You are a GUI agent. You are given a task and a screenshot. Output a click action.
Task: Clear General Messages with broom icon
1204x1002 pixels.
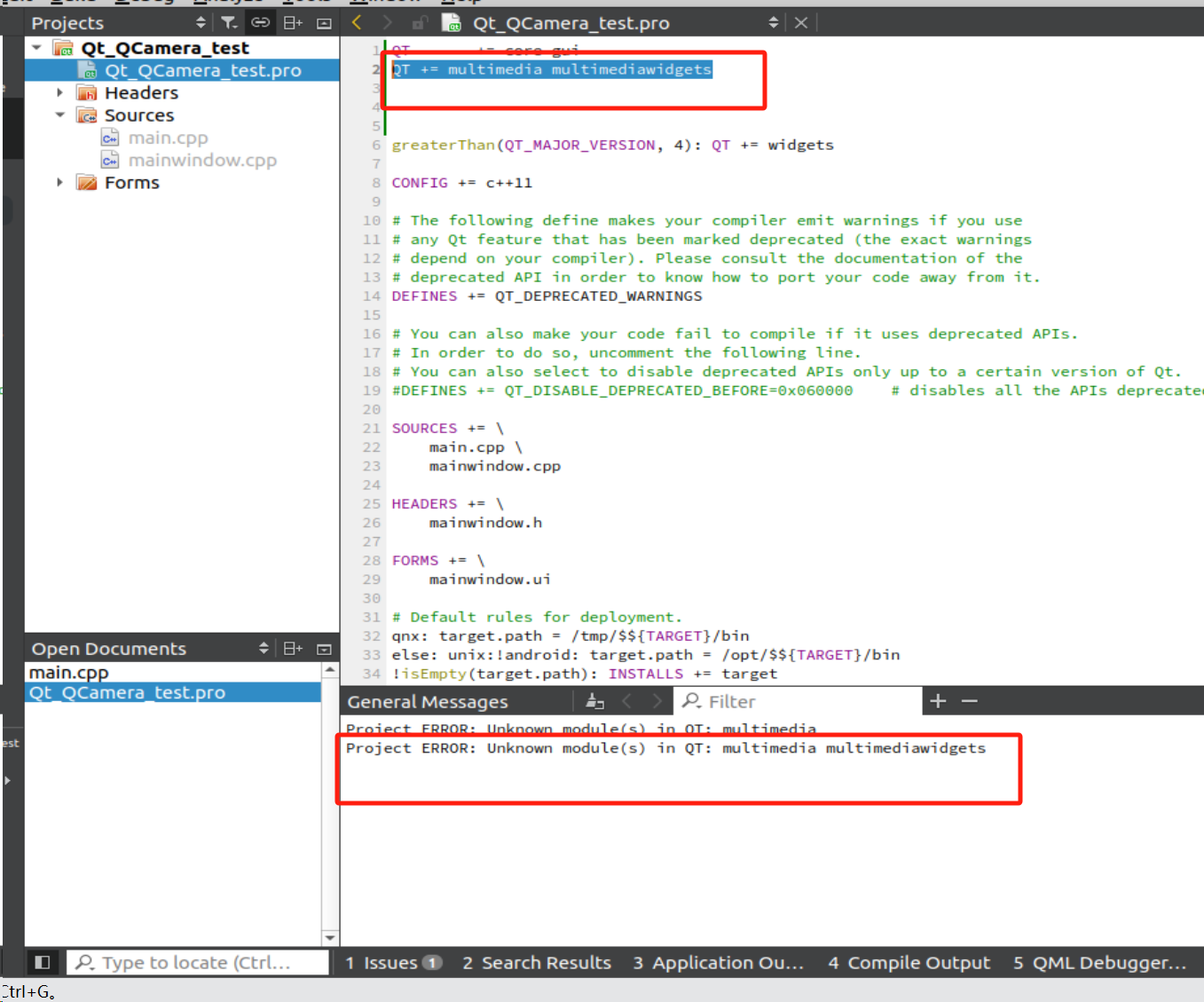[594, 701]
